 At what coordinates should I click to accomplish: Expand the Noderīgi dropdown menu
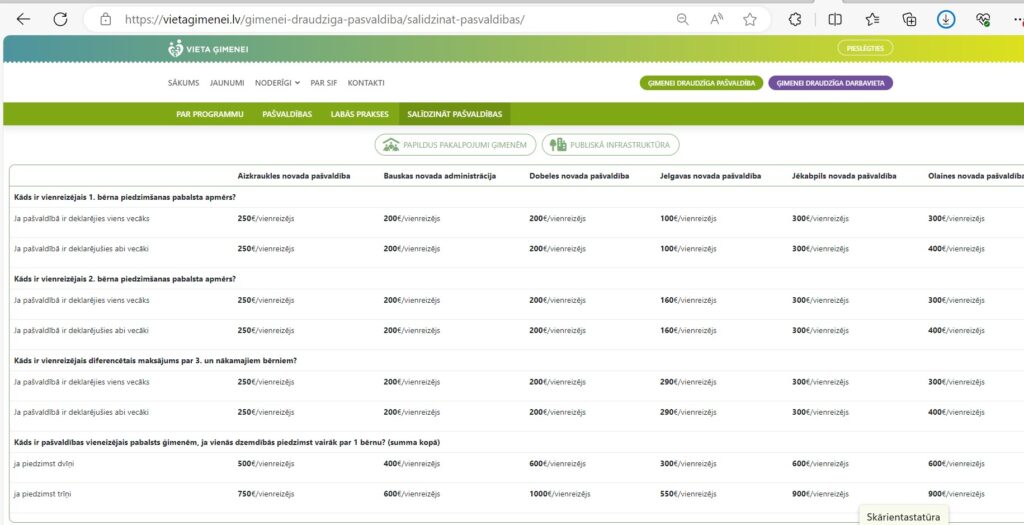coord(277,83)
